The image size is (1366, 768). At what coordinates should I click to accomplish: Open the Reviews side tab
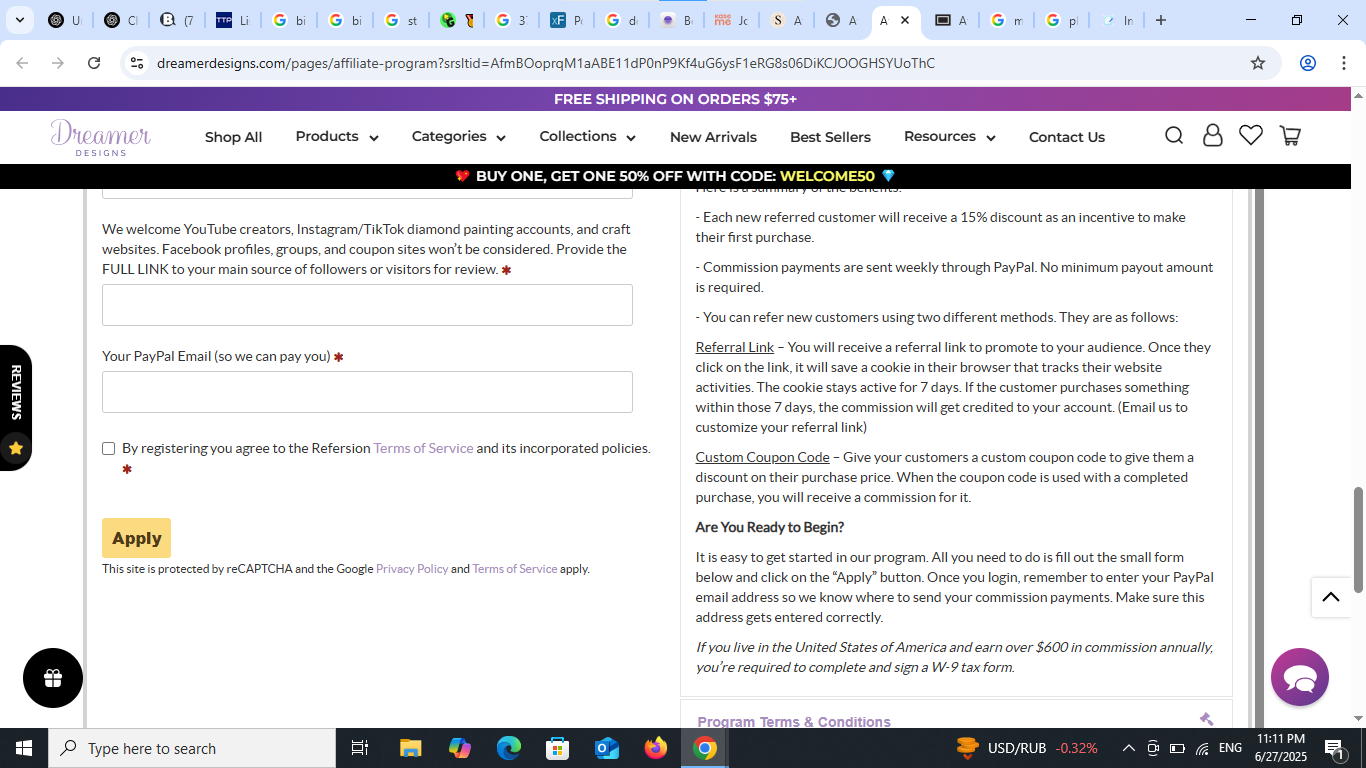tap(16, 407)
